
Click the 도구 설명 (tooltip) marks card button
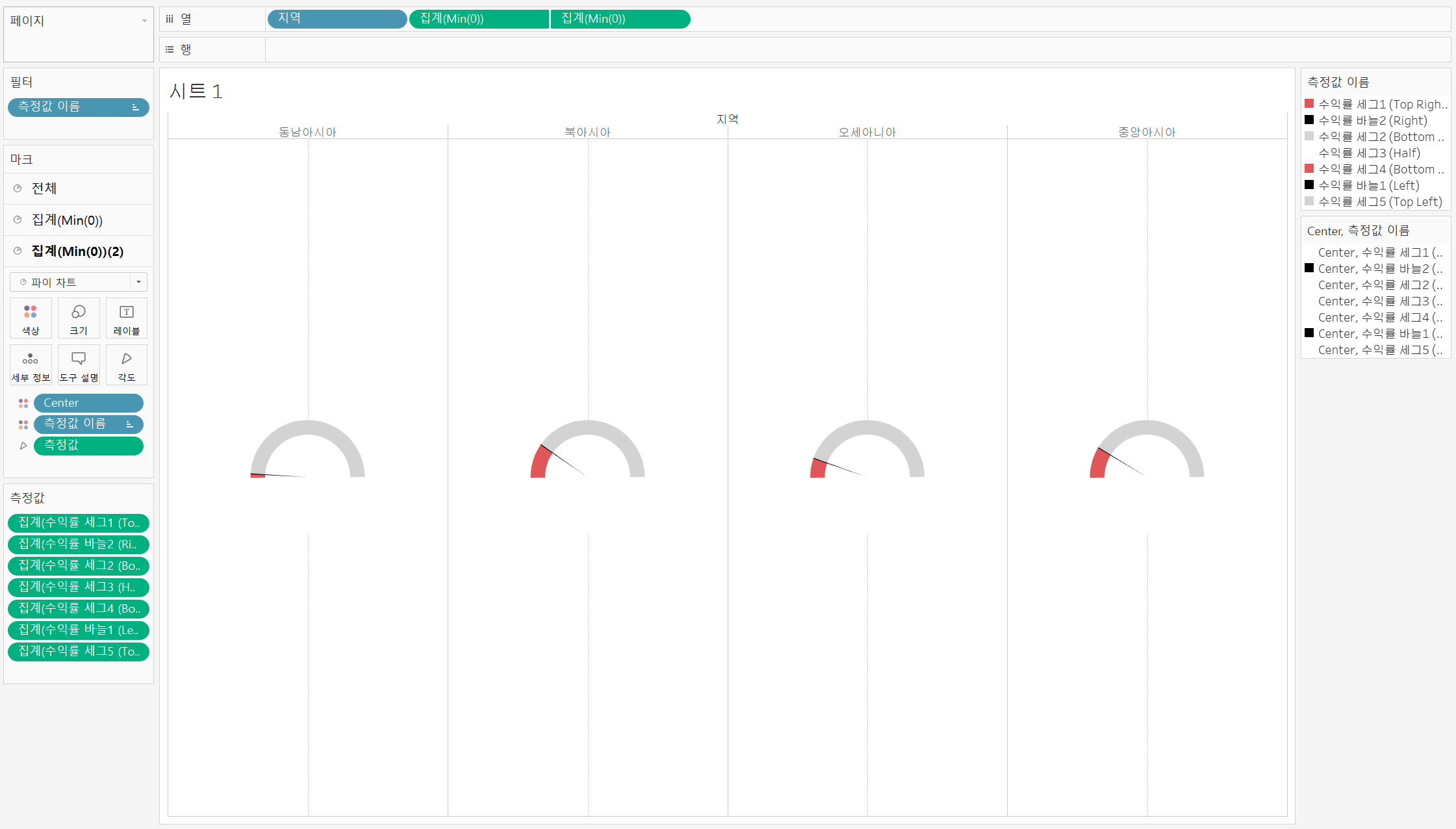tap(79, 365)
